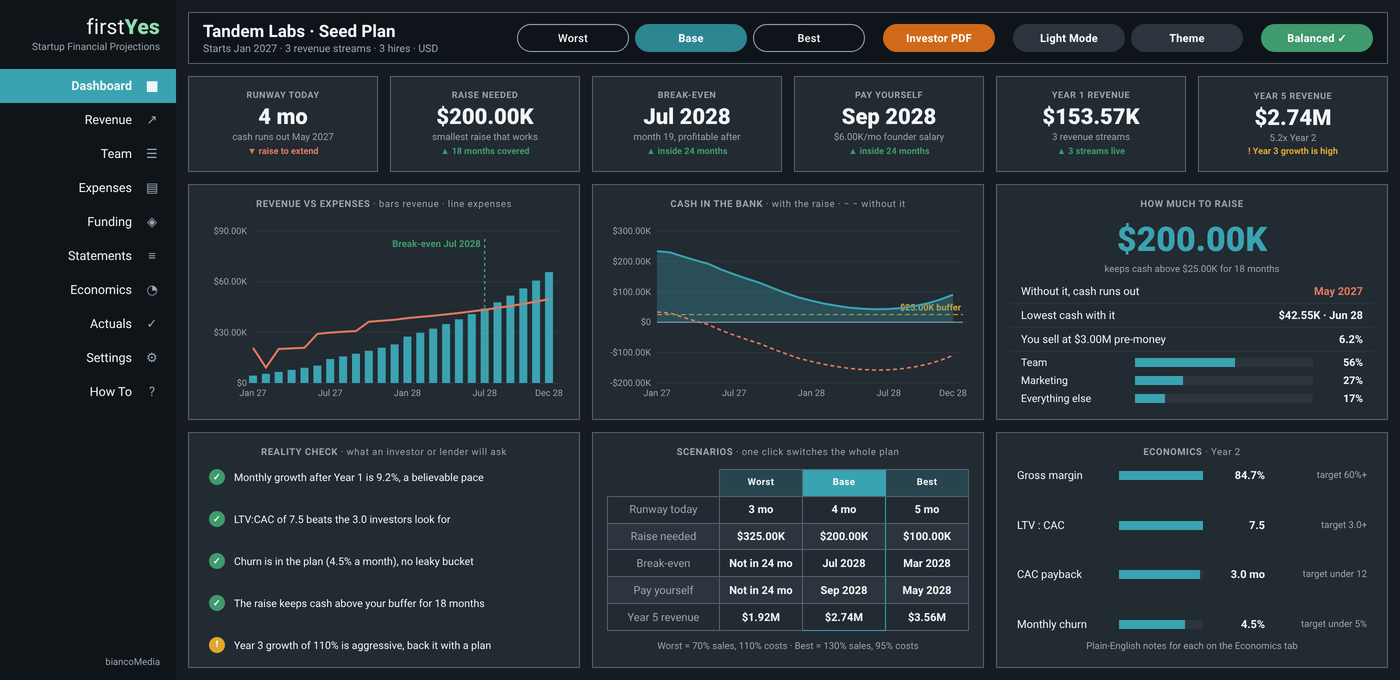Click the Statements lines icon in sidebar

coord(152,256)
